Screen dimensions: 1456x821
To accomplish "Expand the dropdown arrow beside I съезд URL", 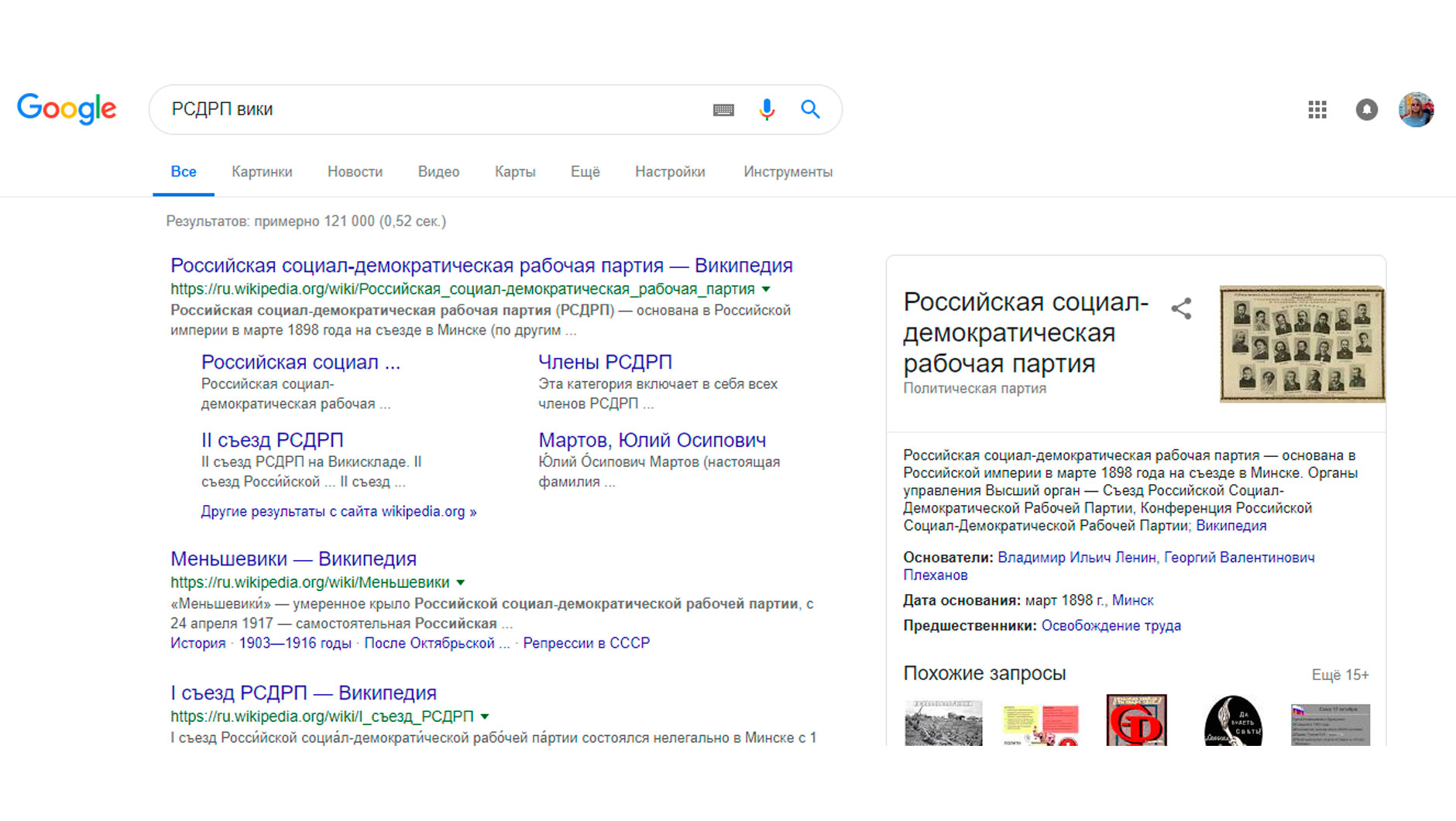I will 485,716.
